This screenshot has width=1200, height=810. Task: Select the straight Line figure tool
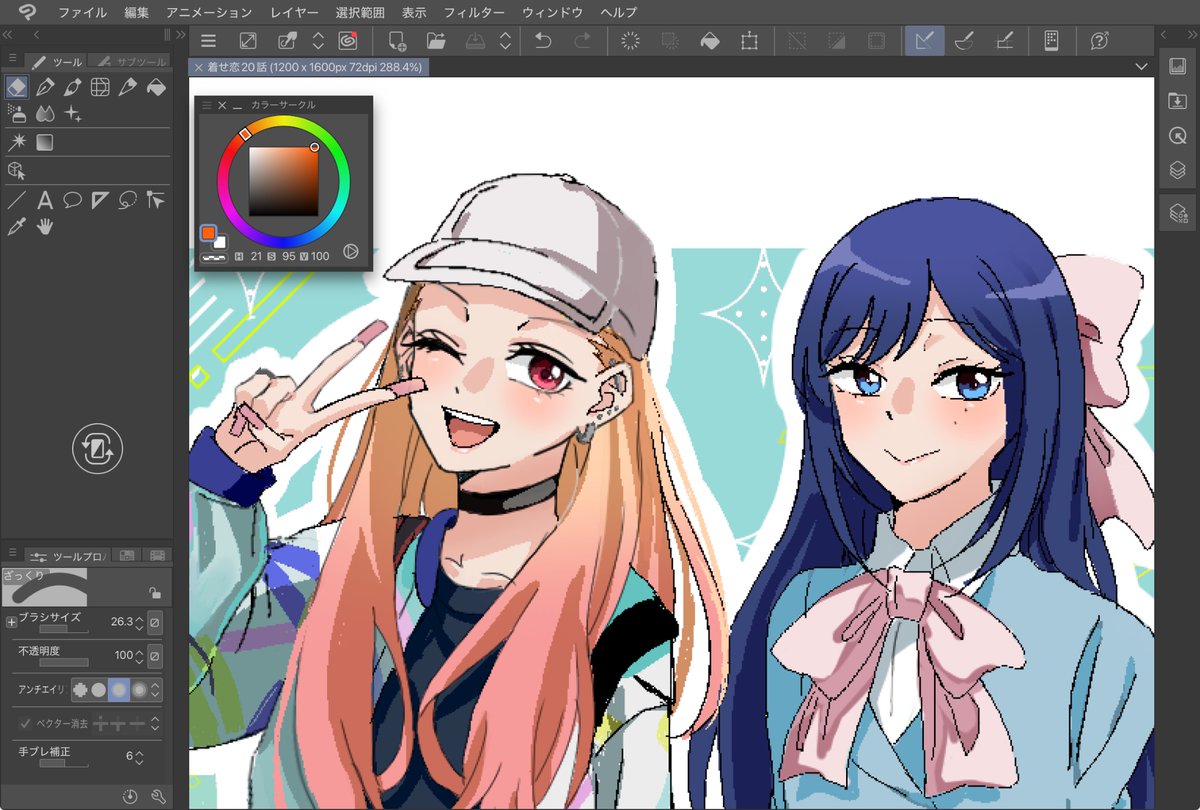[16, 200]
